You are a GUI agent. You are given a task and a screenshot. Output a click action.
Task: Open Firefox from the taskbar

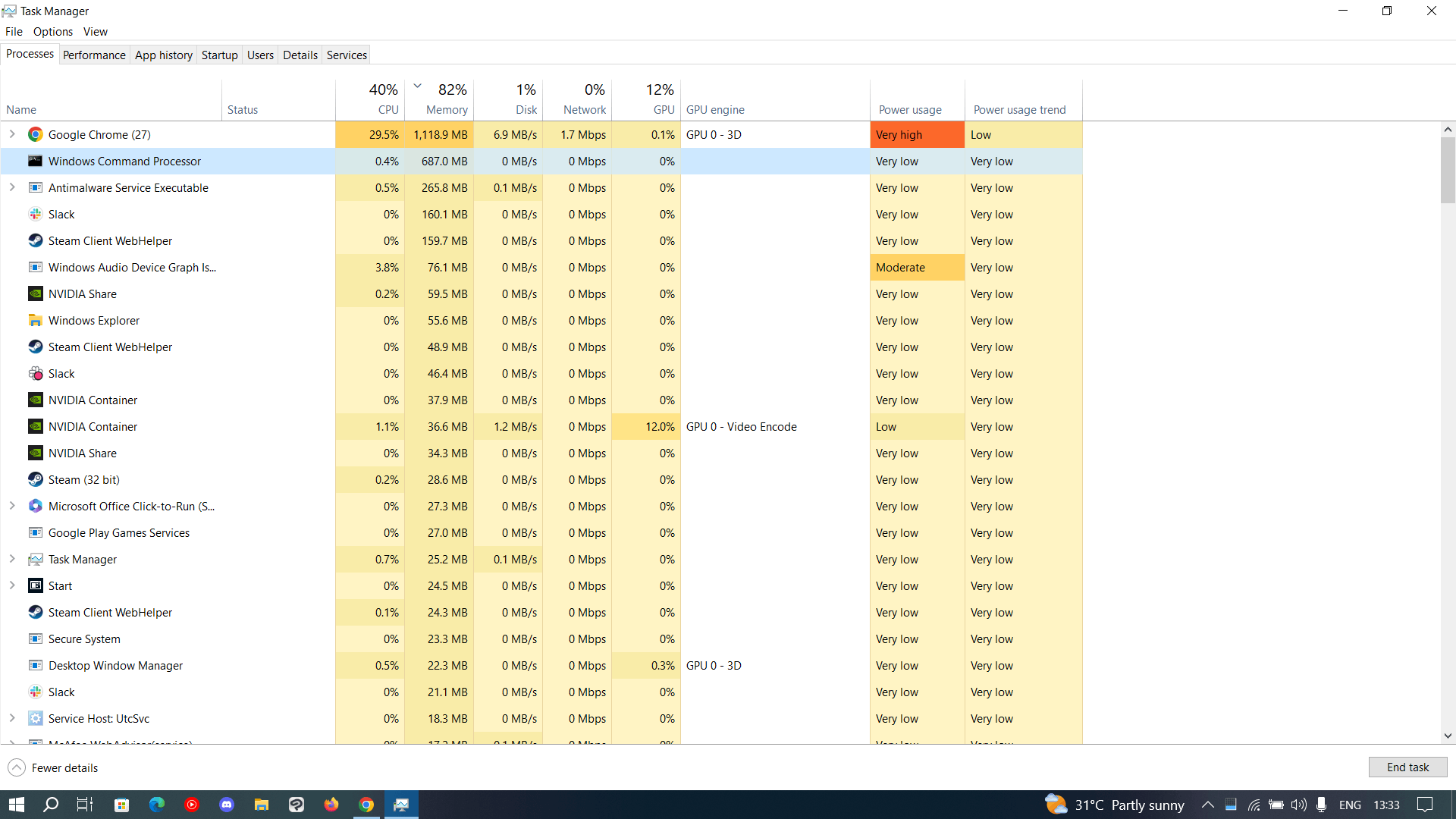tap(331, 805)
